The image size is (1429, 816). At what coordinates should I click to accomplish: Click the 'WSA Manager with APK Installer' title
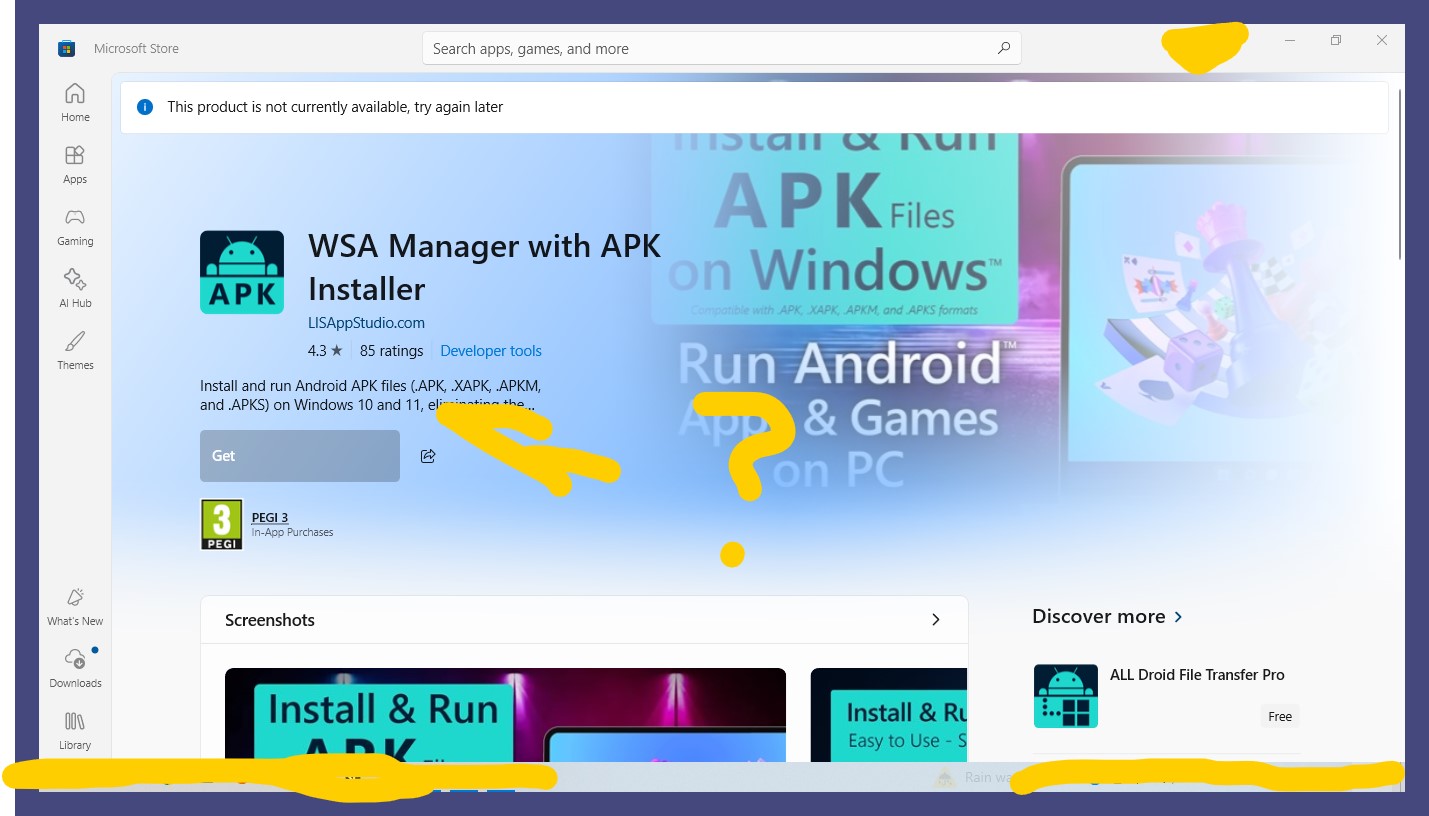(x=484, y=267)
